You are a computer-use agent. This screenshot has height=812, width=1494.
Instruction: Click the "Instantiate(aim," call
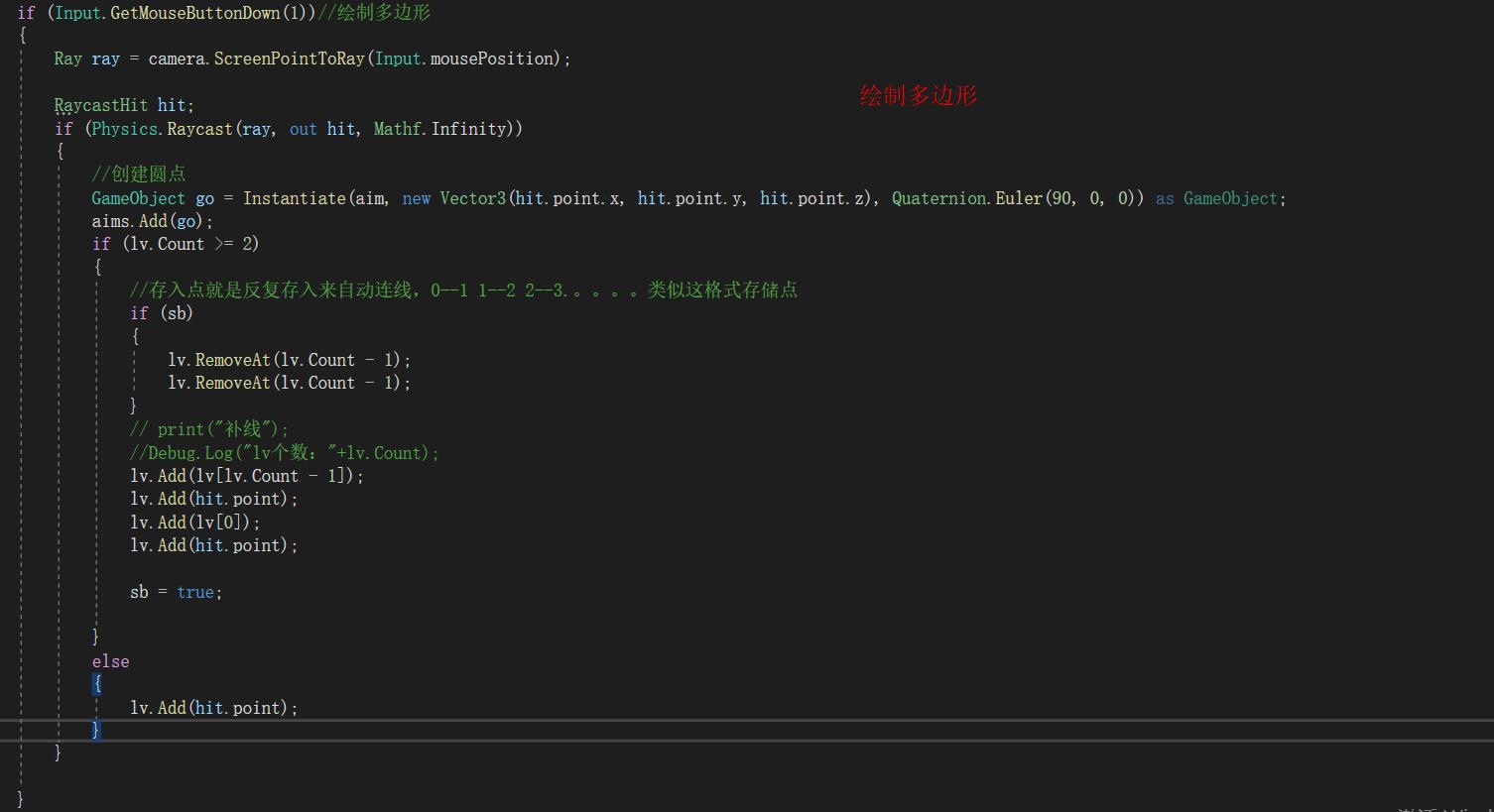tap(315, 198)
